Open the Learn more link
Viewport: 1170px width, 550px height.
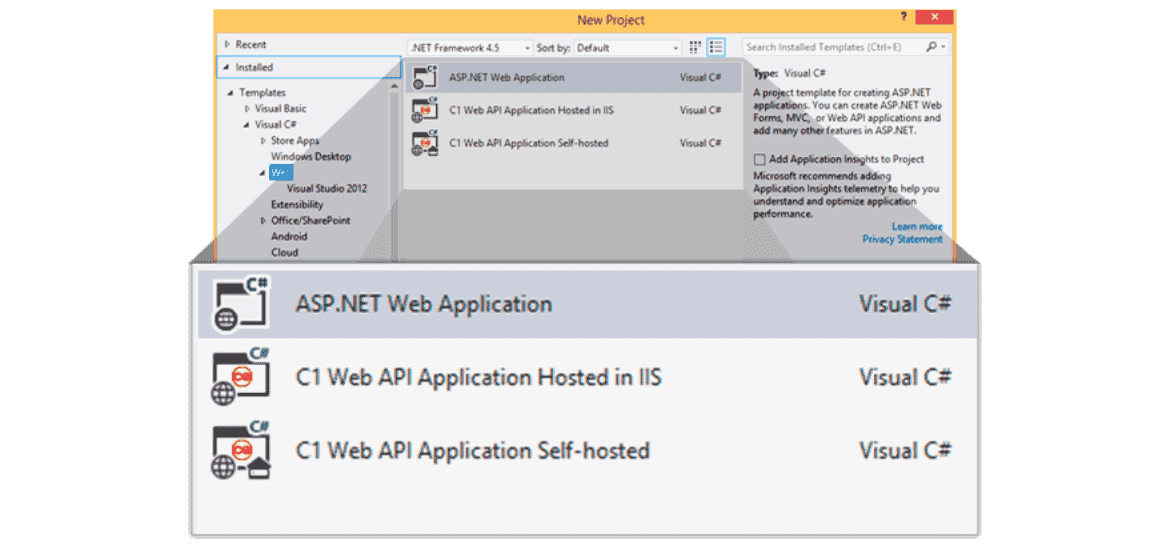coord(917,226)
